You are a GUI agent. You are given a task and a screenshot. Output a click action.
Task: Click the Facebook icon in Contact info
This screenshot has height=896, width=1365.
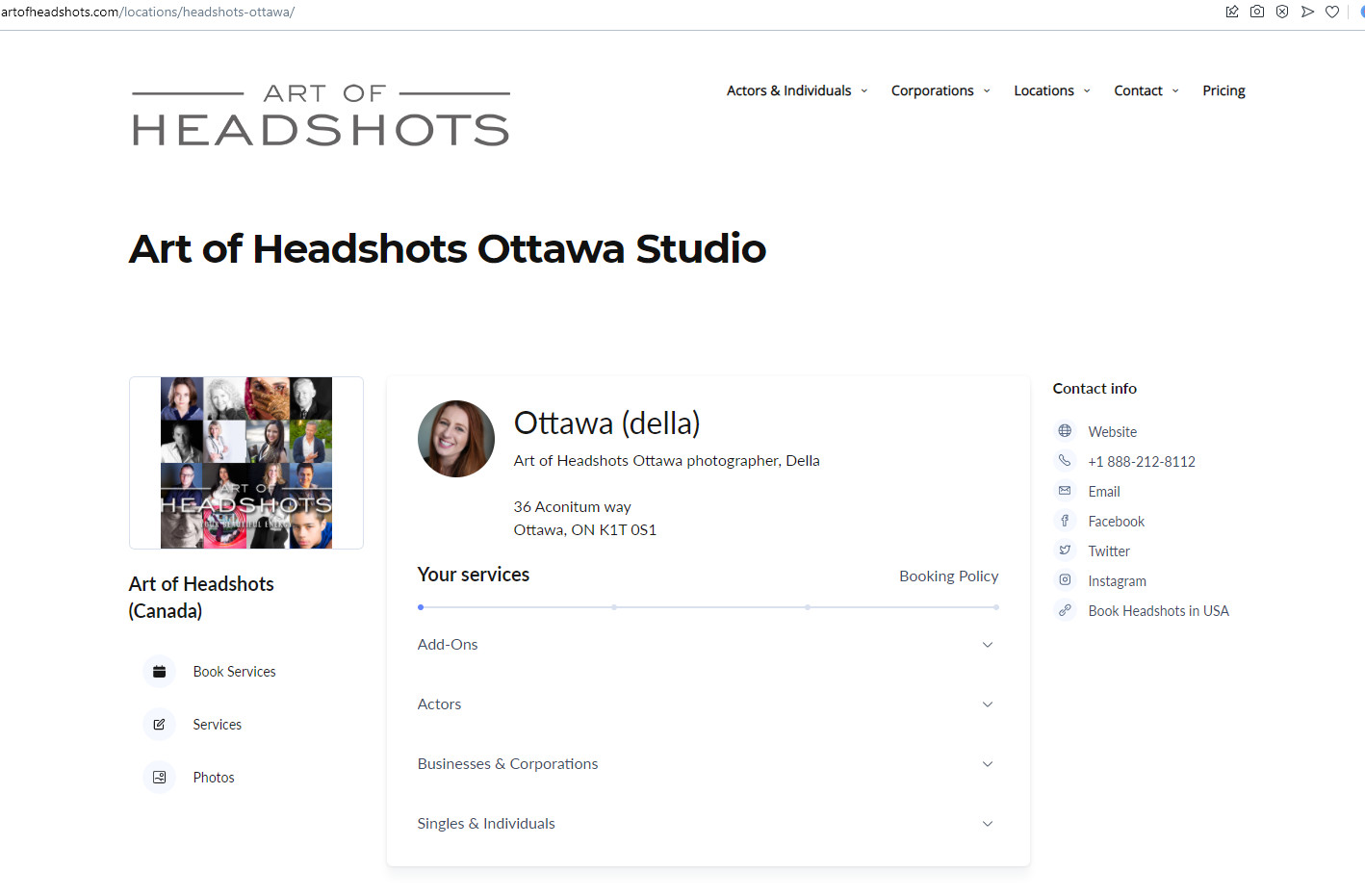point(1065,521)
